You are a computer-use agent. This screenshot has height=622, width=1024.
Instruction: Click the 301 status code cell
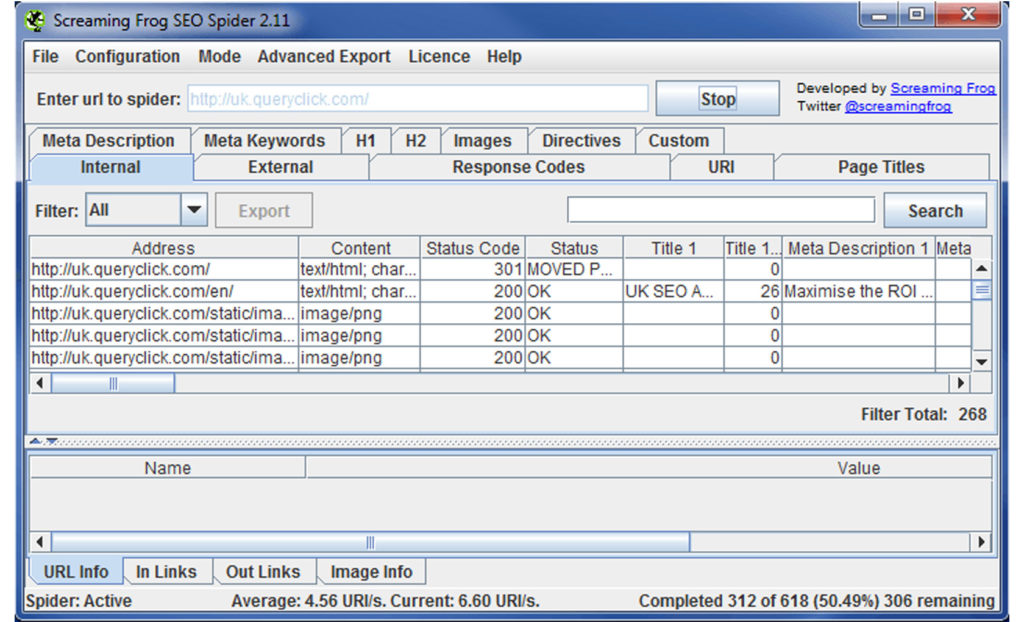point(473,269)
